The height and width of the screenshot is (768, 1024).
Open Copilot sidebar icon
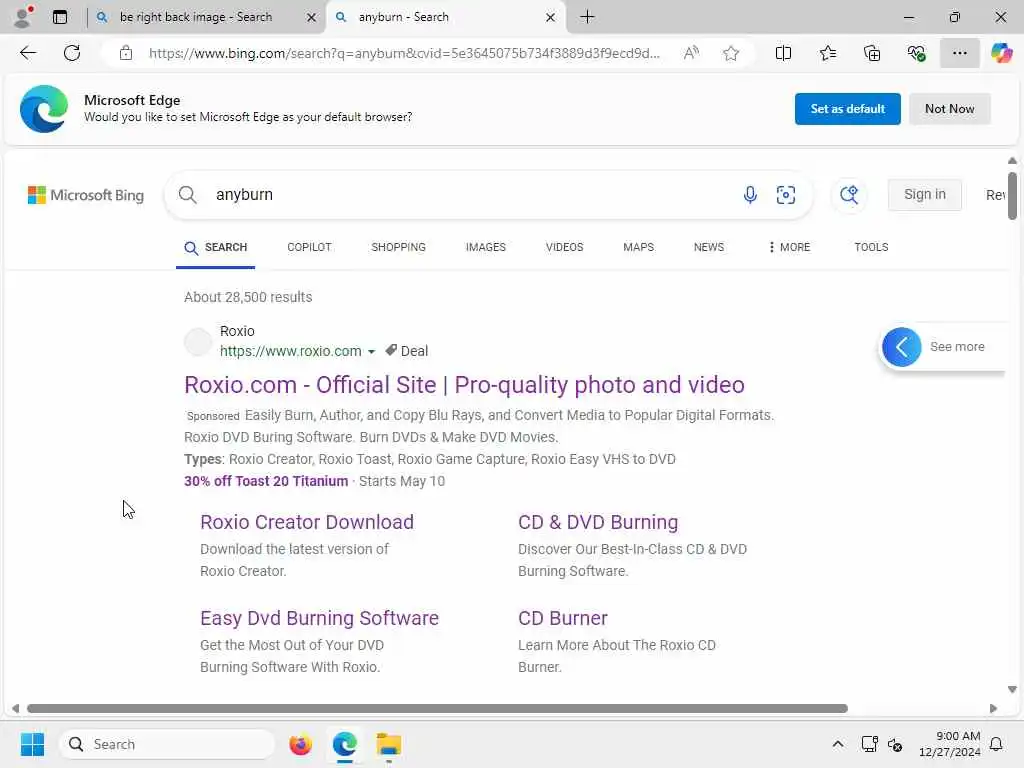[x=1001, y=53]
